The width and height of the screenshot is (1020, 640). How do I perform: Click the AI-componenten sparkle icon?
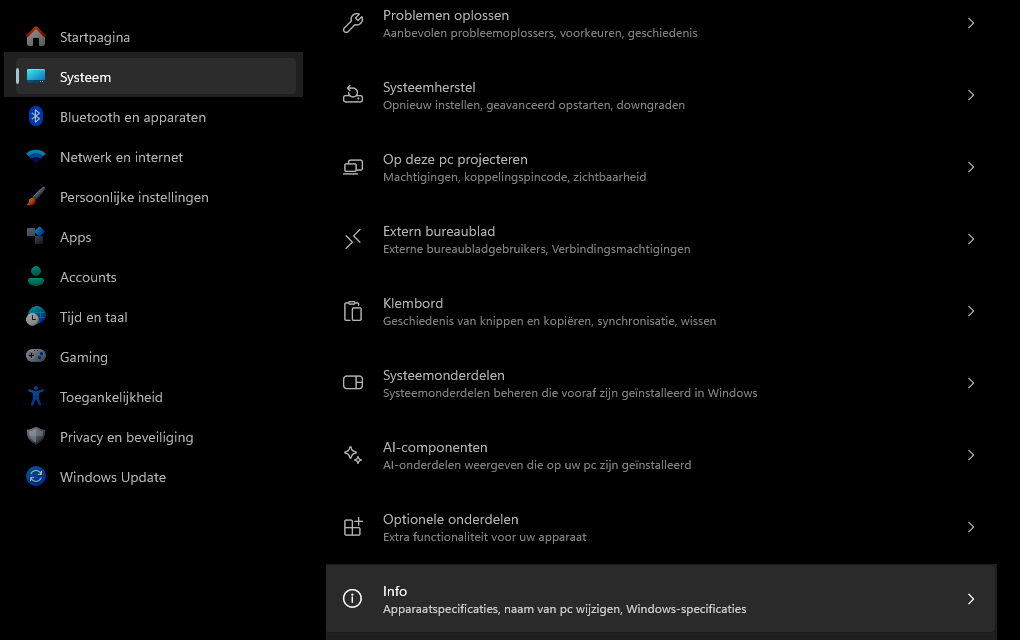pyautogui.click(x=353, y=455)
